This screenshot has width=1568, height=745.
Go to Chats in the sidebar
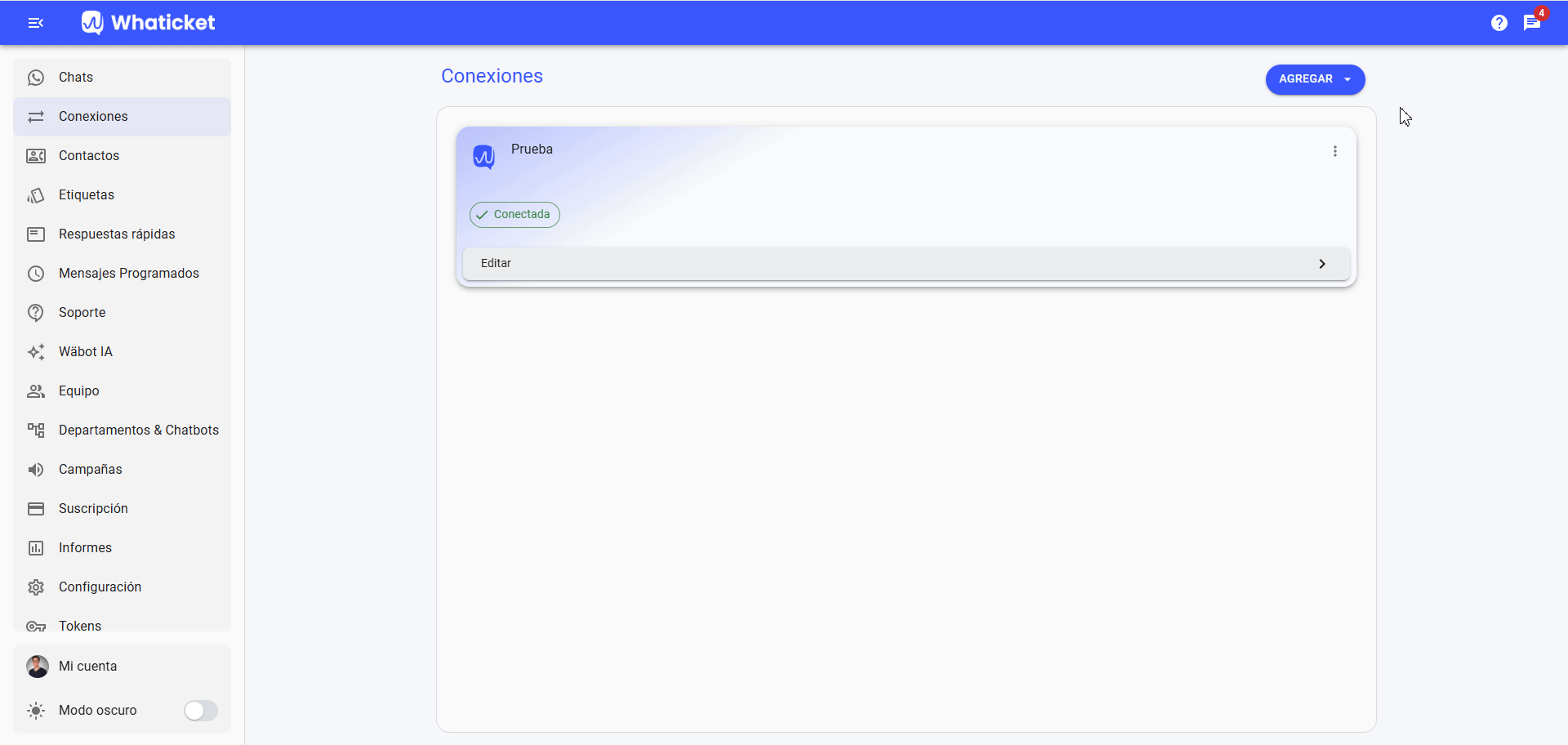click(x=122, y=78)
